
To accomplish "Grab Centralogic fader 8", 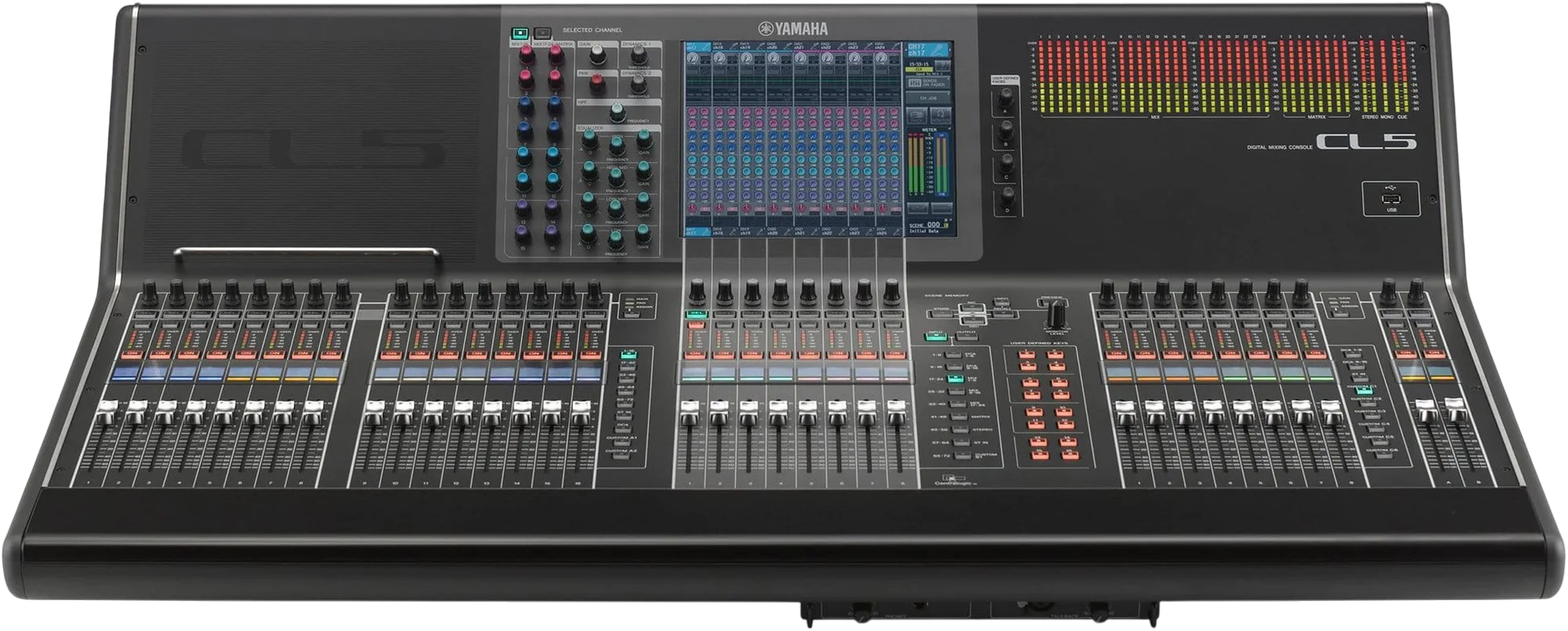I will point(896,413).
